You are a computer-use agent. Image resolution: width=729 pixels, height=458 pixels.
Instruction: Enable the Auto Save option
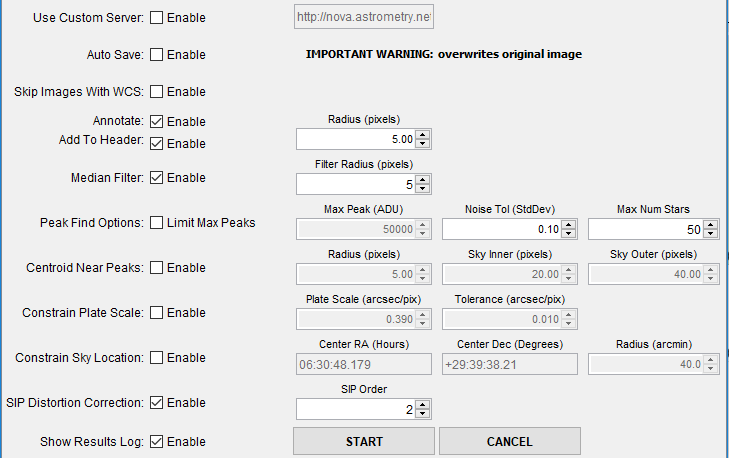(156, 55)
